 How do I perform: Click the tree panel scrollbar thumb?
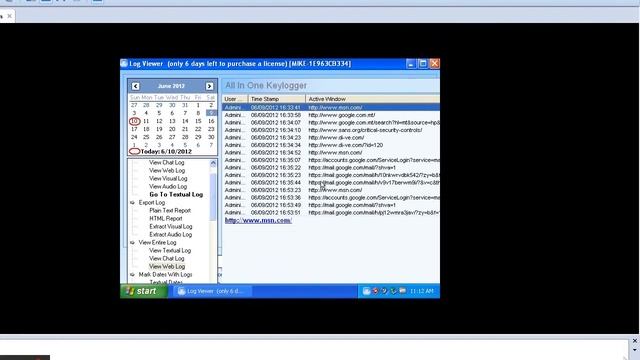coord(213,197)
